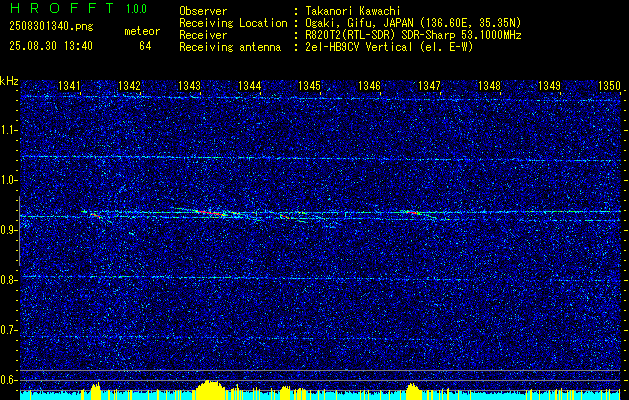Click the 1347 time axis marker
Image resolution: width=629 pixels, height=400 pixels.
[x=430, y=86]
